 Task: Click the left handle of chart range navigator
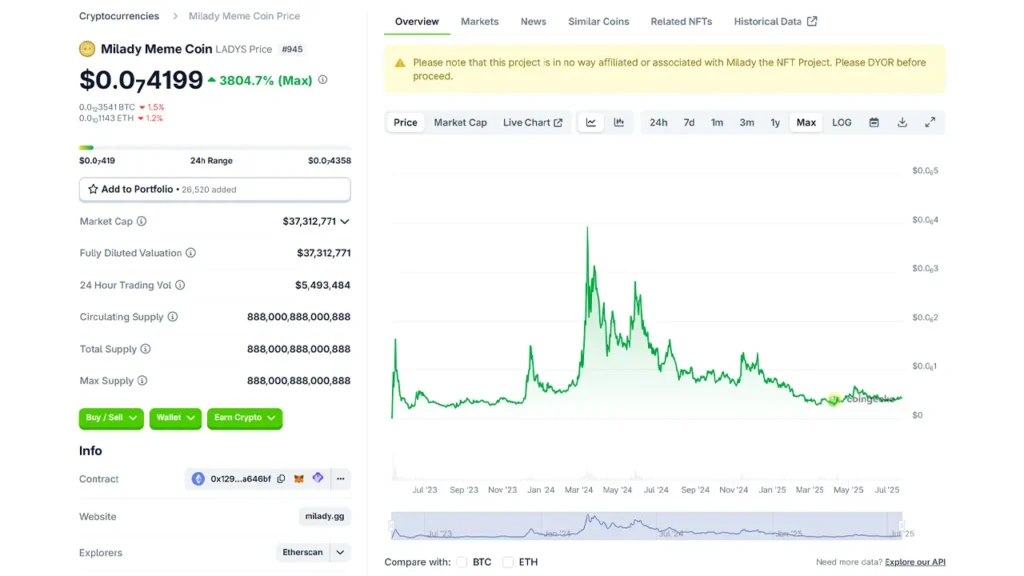click(392, 526)
